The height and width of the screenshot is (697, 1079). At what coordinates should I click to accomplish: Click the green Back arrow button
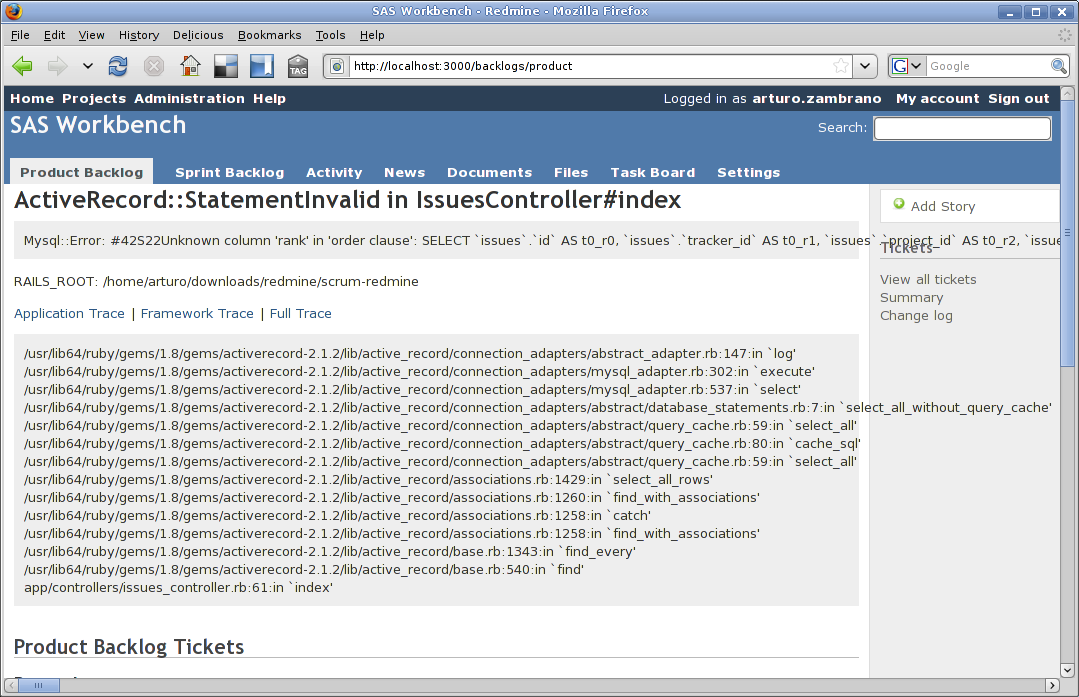click(22, 66)
